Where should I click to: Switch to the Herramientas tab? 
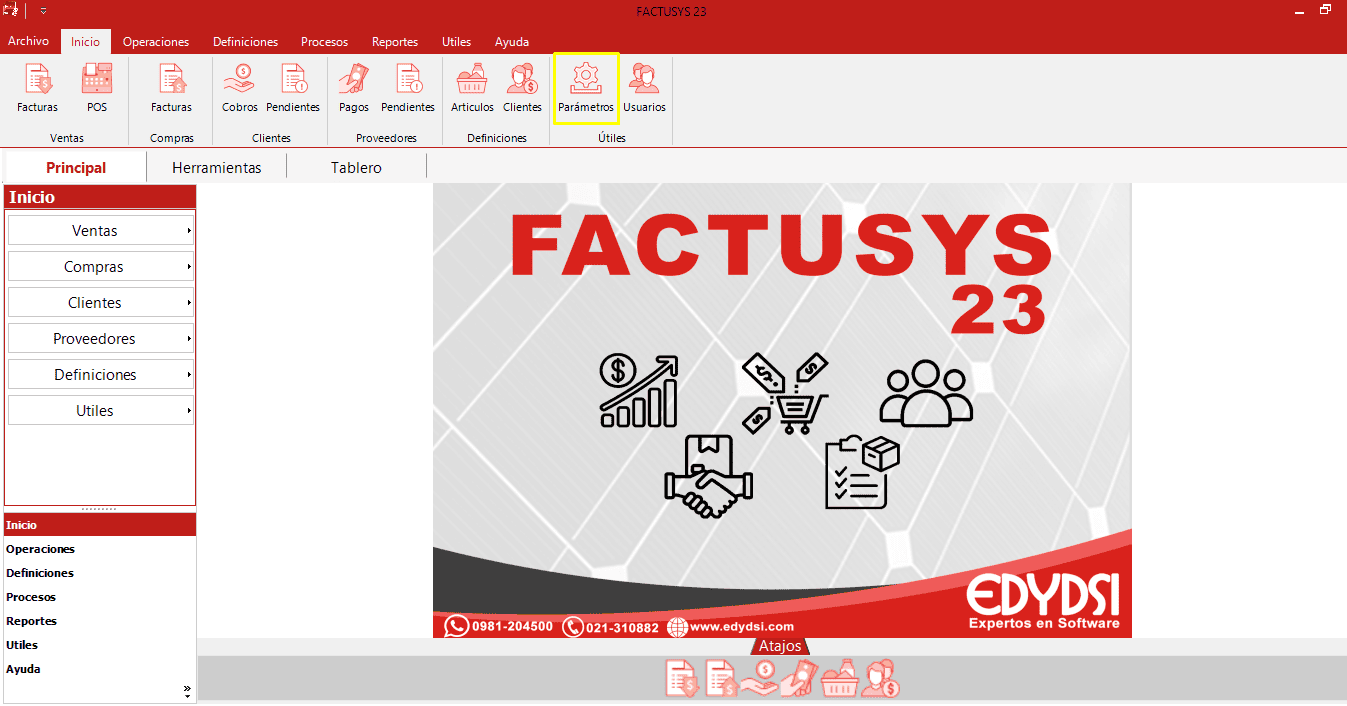pyautogui.click(x=217, y=168)
